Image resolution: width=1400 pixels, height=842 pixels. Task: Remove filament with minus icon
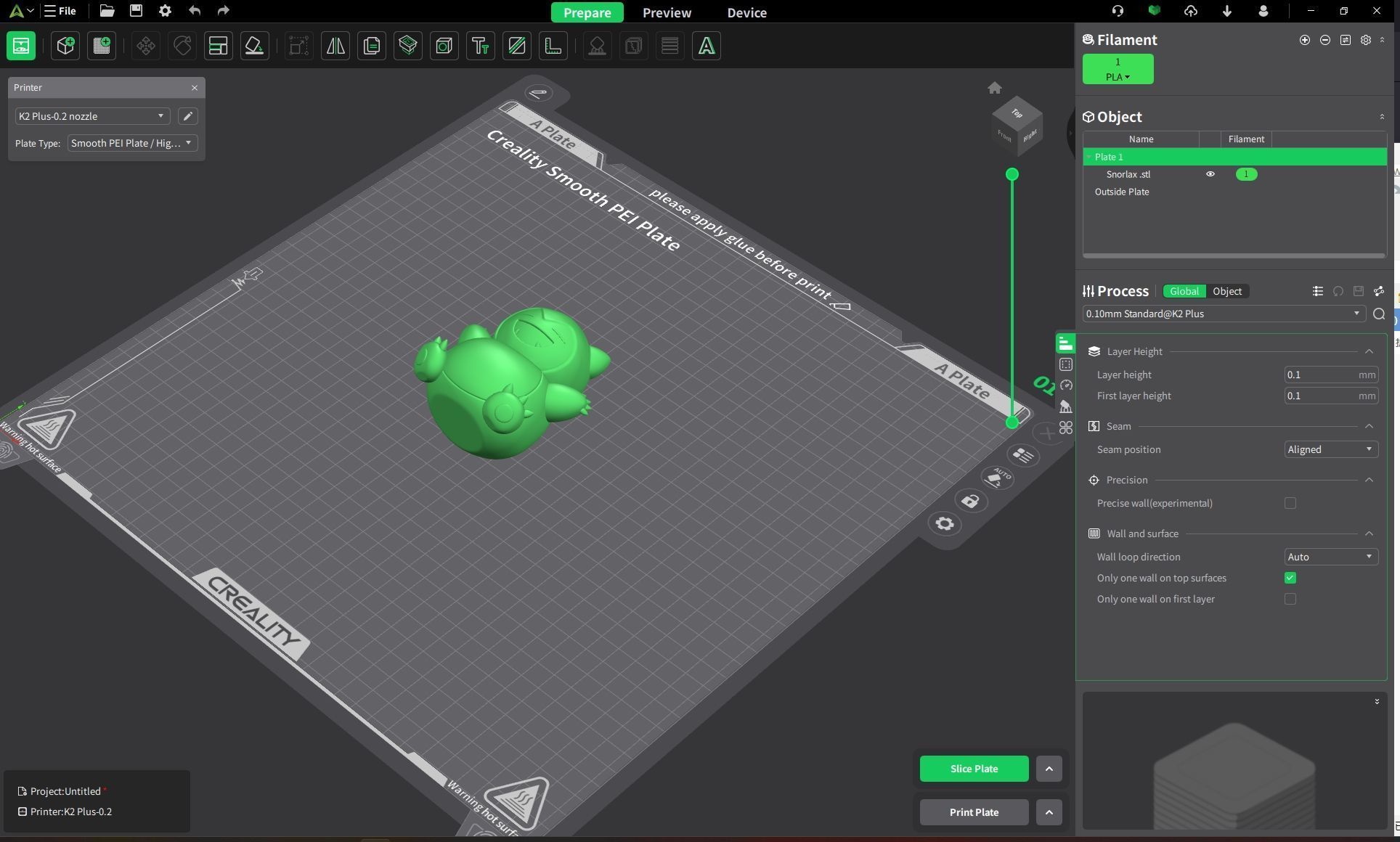pos(1325,41)
